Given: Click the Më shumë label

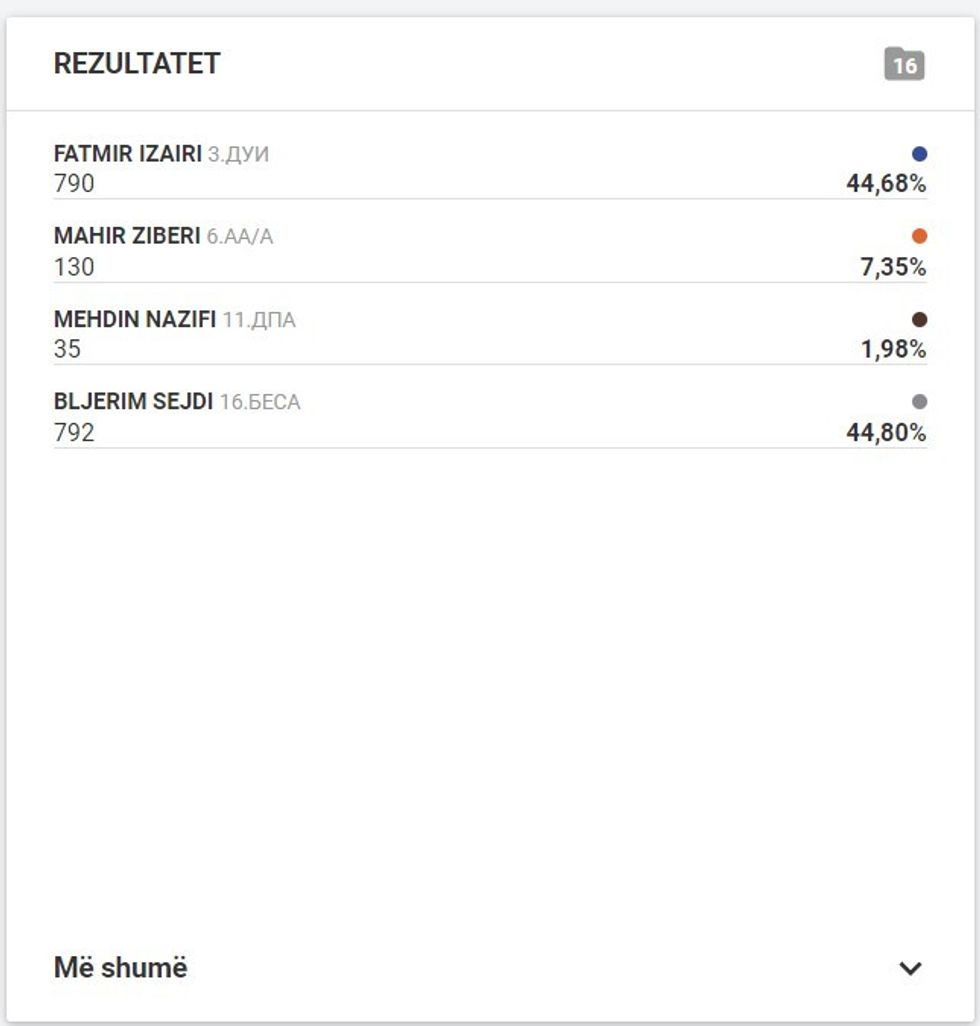Looking at the screenshot, I should coord(120,968).
